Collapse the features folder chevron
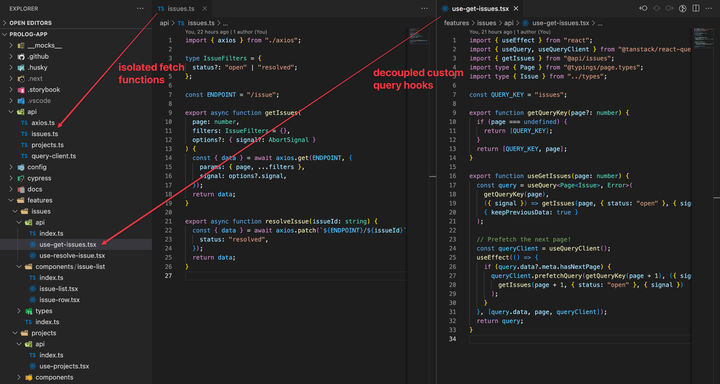Image resolution: width=720 pixels, height=384 pixels. (12, 200)
